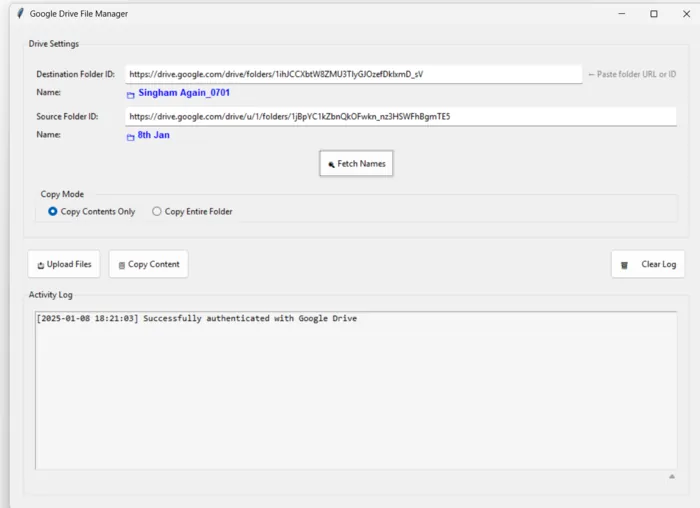The width and height of the screenshot is (700, 508).
Task: Click the Source Folder ID input field
Action: tap(401, 117)
